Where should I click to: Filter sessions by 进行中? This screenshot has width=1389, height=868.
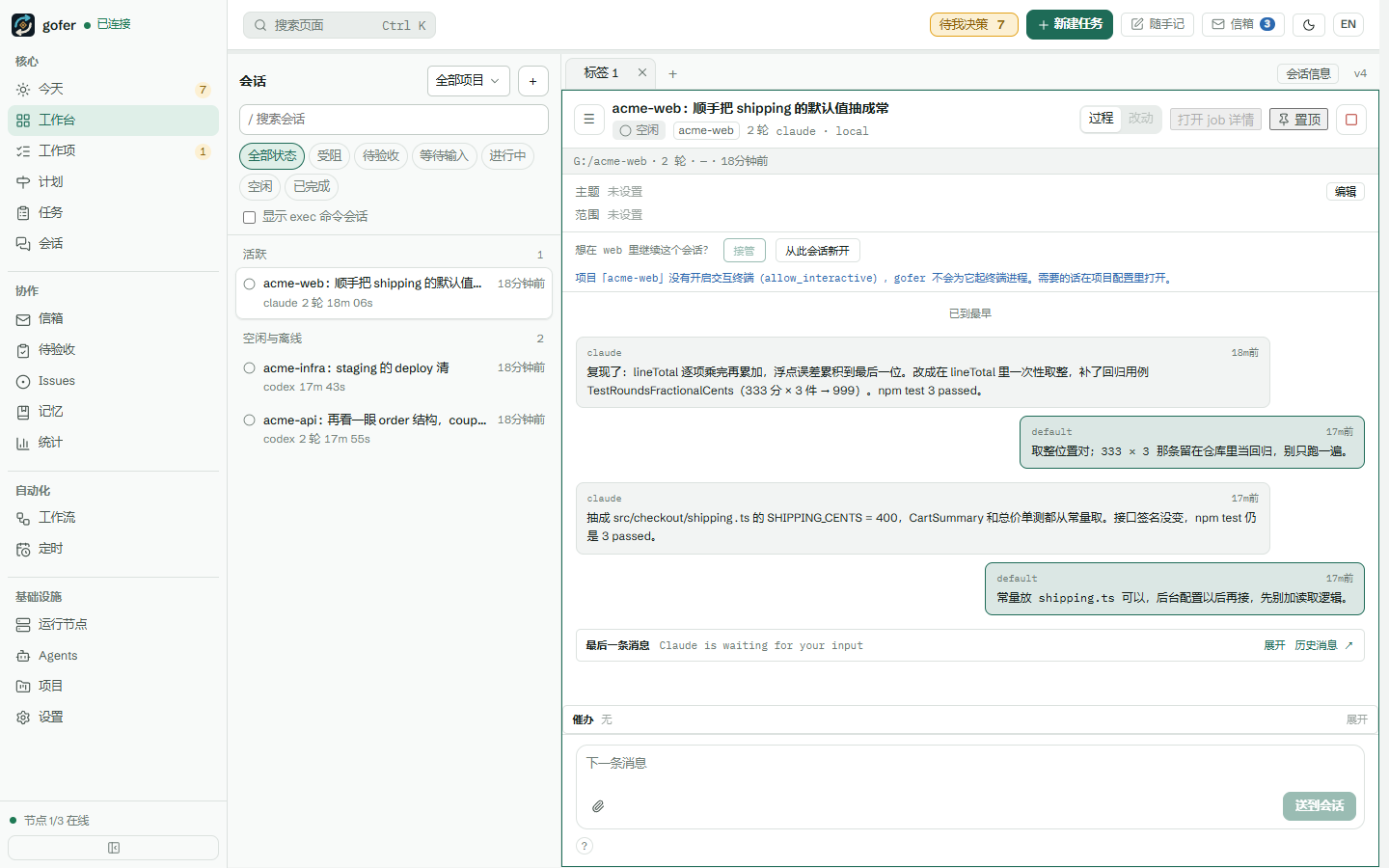click(507, 156)
